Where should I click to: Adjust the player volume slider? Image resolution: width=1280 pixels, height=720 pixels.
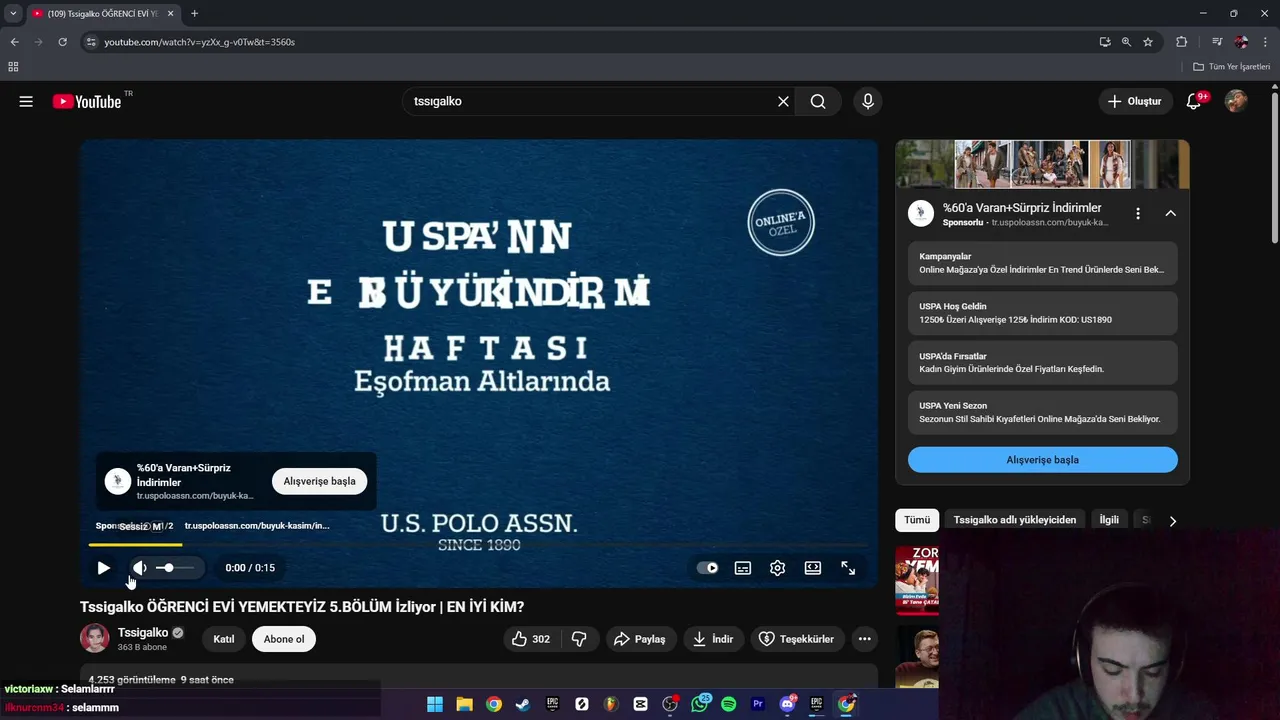tap(175, 568)
